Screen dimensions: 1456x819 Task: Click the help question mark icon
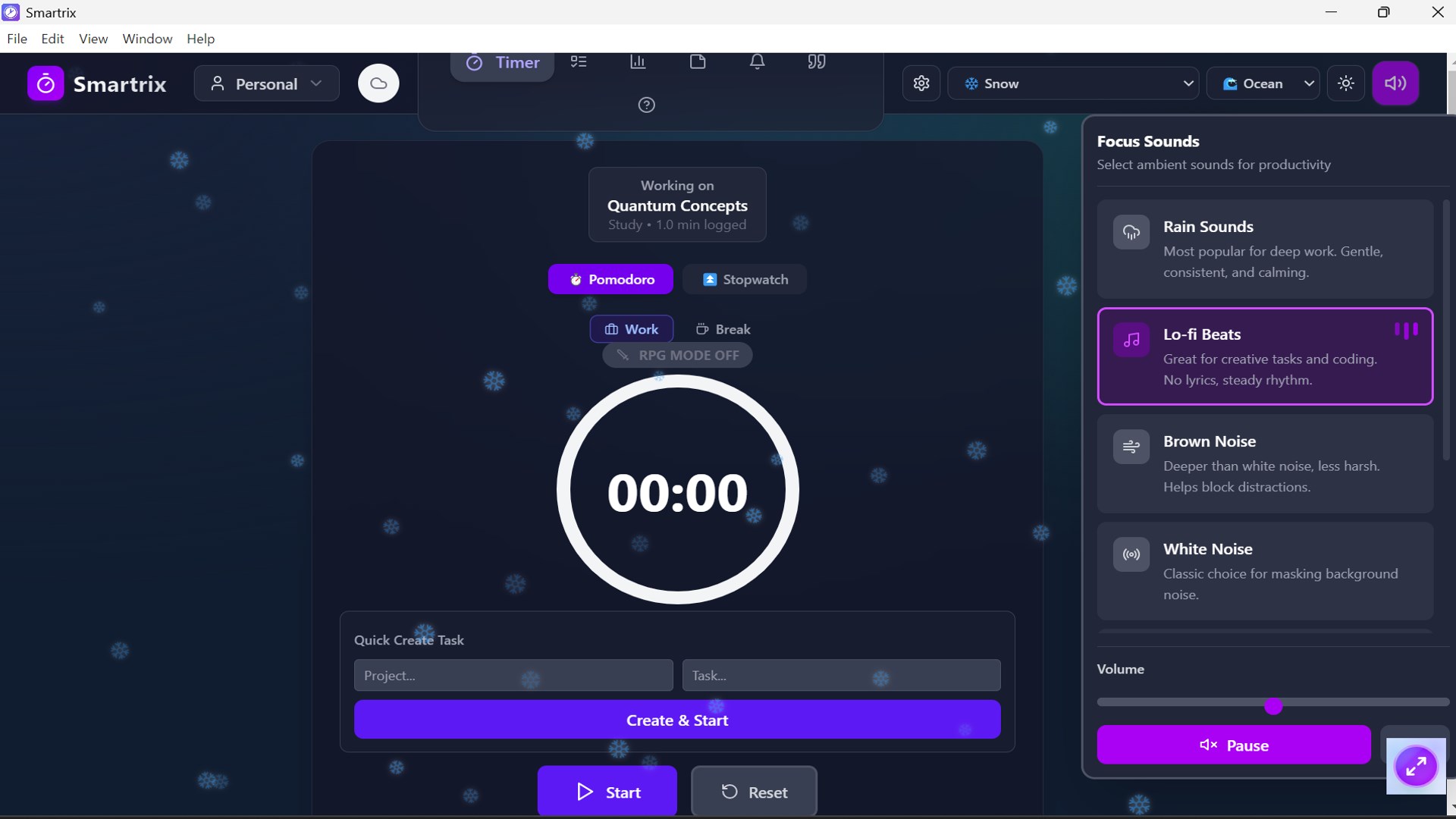(646, 105)
